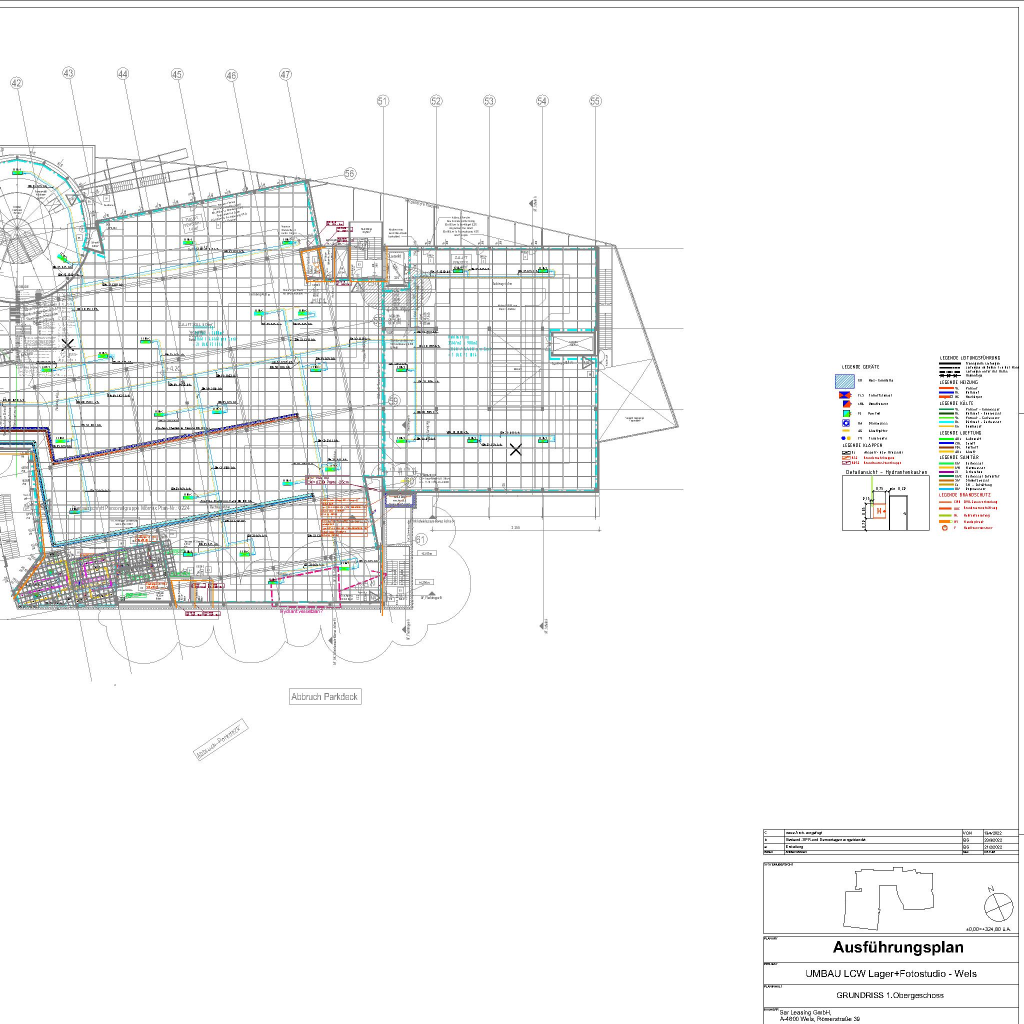
Task: Click grid axis bubble 56
Action: pyautogui.click(x=349, y=173)
